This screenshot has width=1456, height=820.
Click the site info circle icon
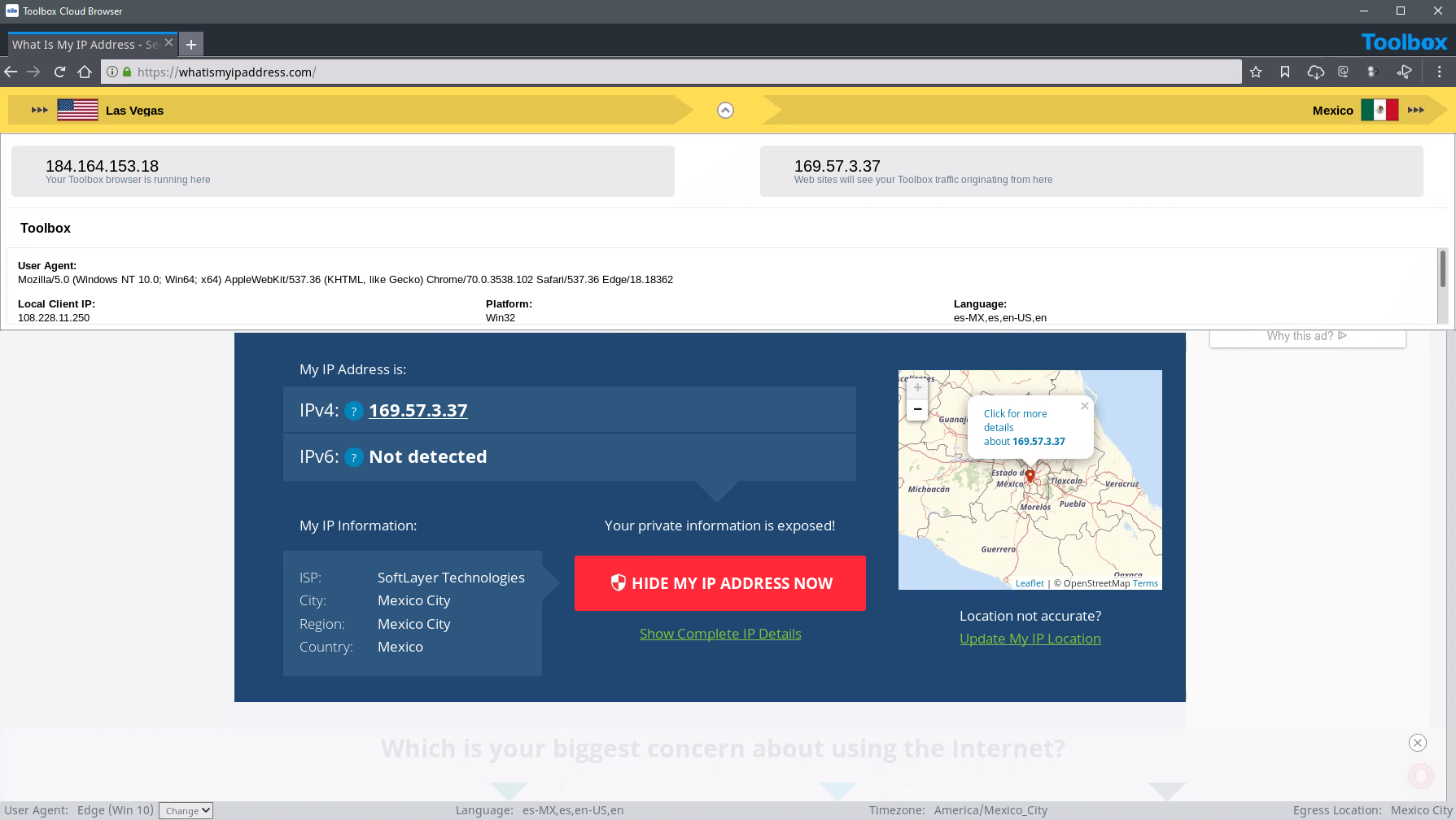[112, 72]
